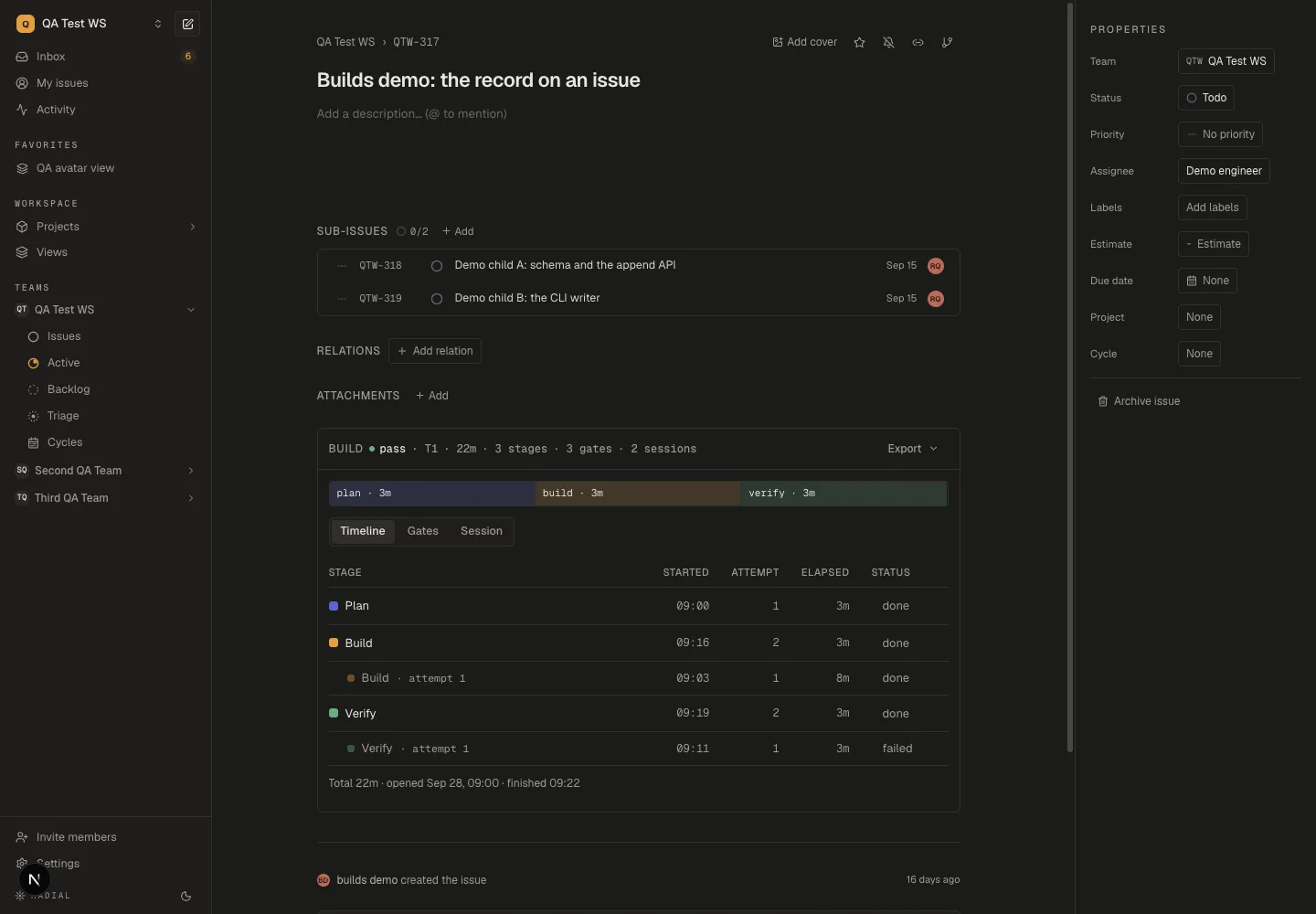Star this issue as favorite
This screenshot has height=914, width=1316.
pos(859,42)
